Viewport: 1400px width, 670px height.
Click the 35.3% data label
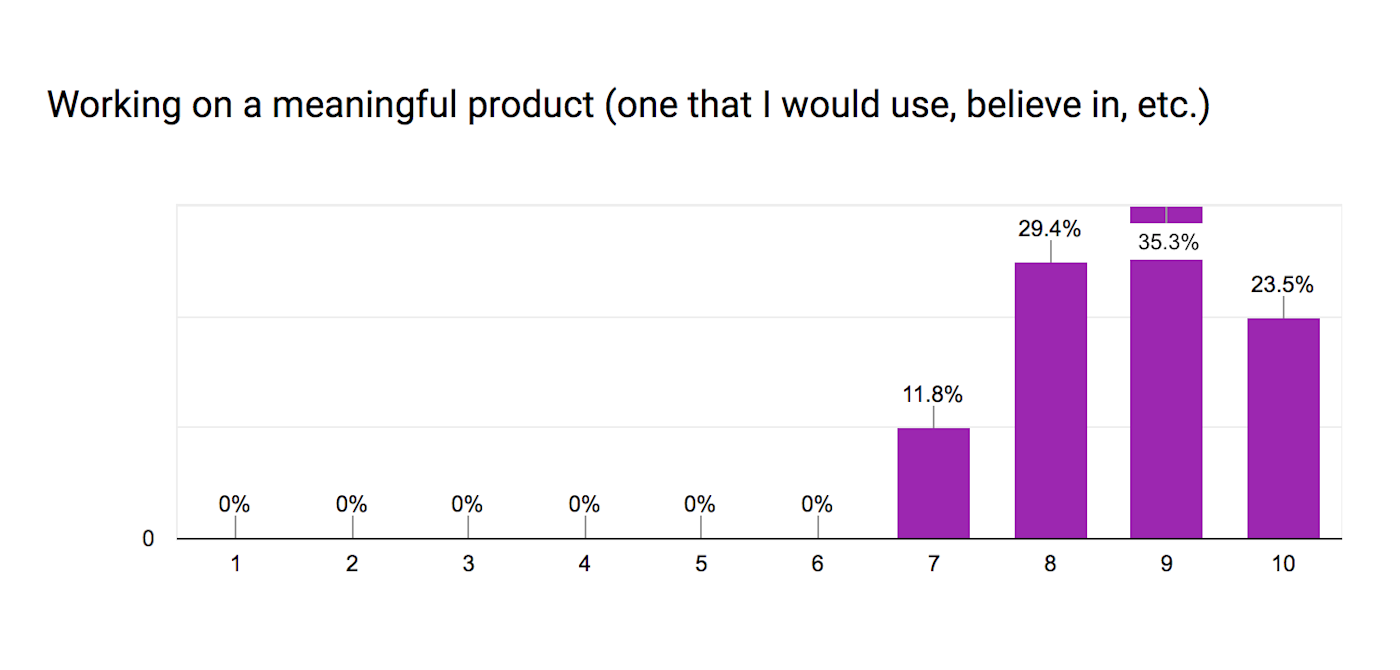coord(1168,242)
